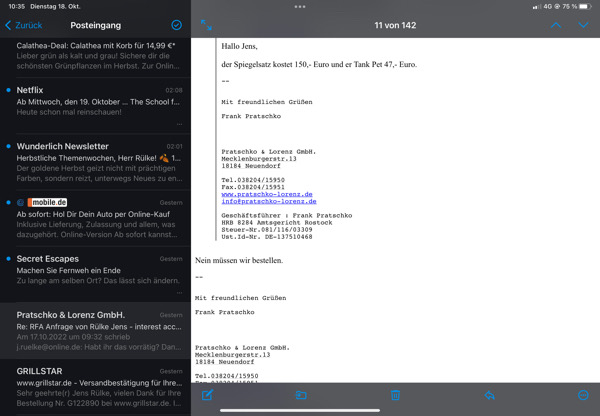This screenshot has height=416, width=600.
Task: Open the Secret Escapes email
Action: (95, 274)
